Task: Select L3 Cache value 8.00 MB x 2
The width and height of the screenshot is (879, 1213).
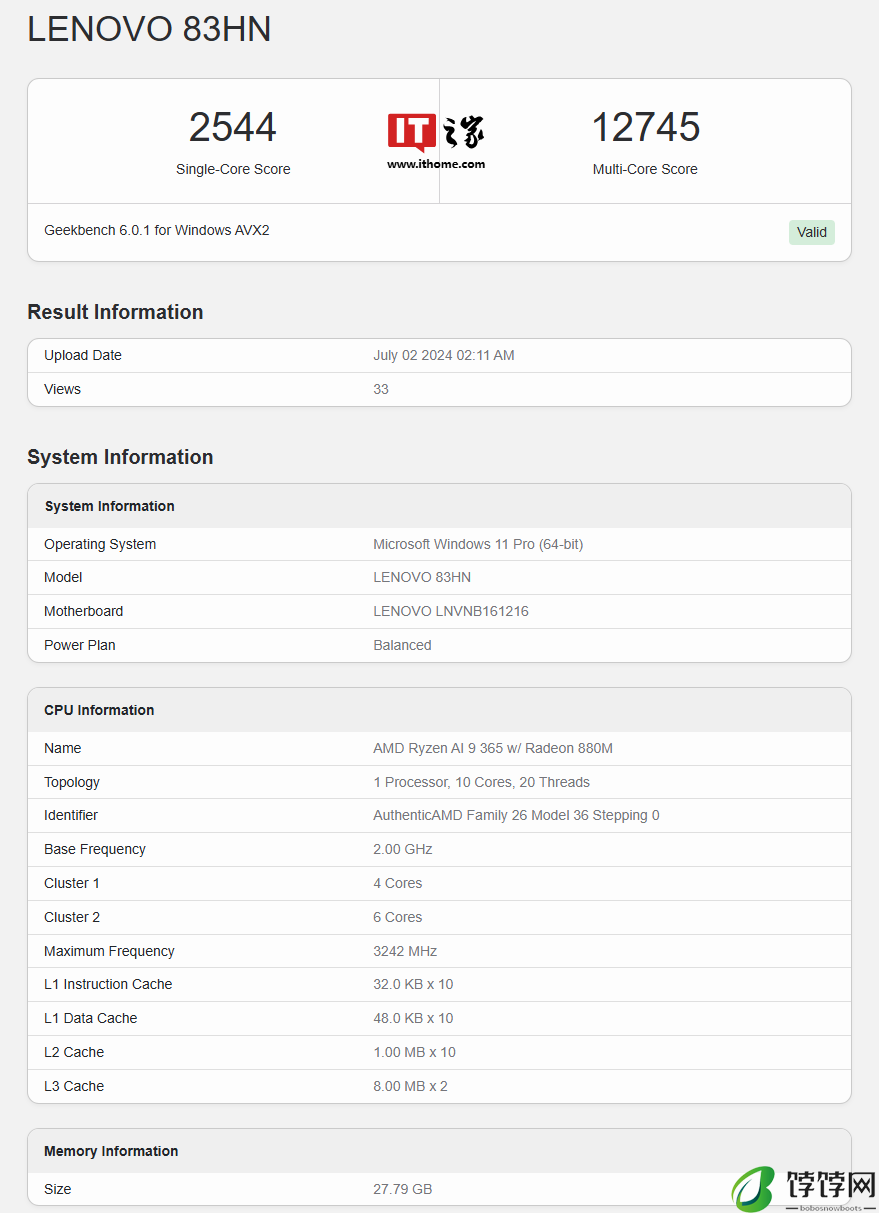Action: pos(410,1086)
